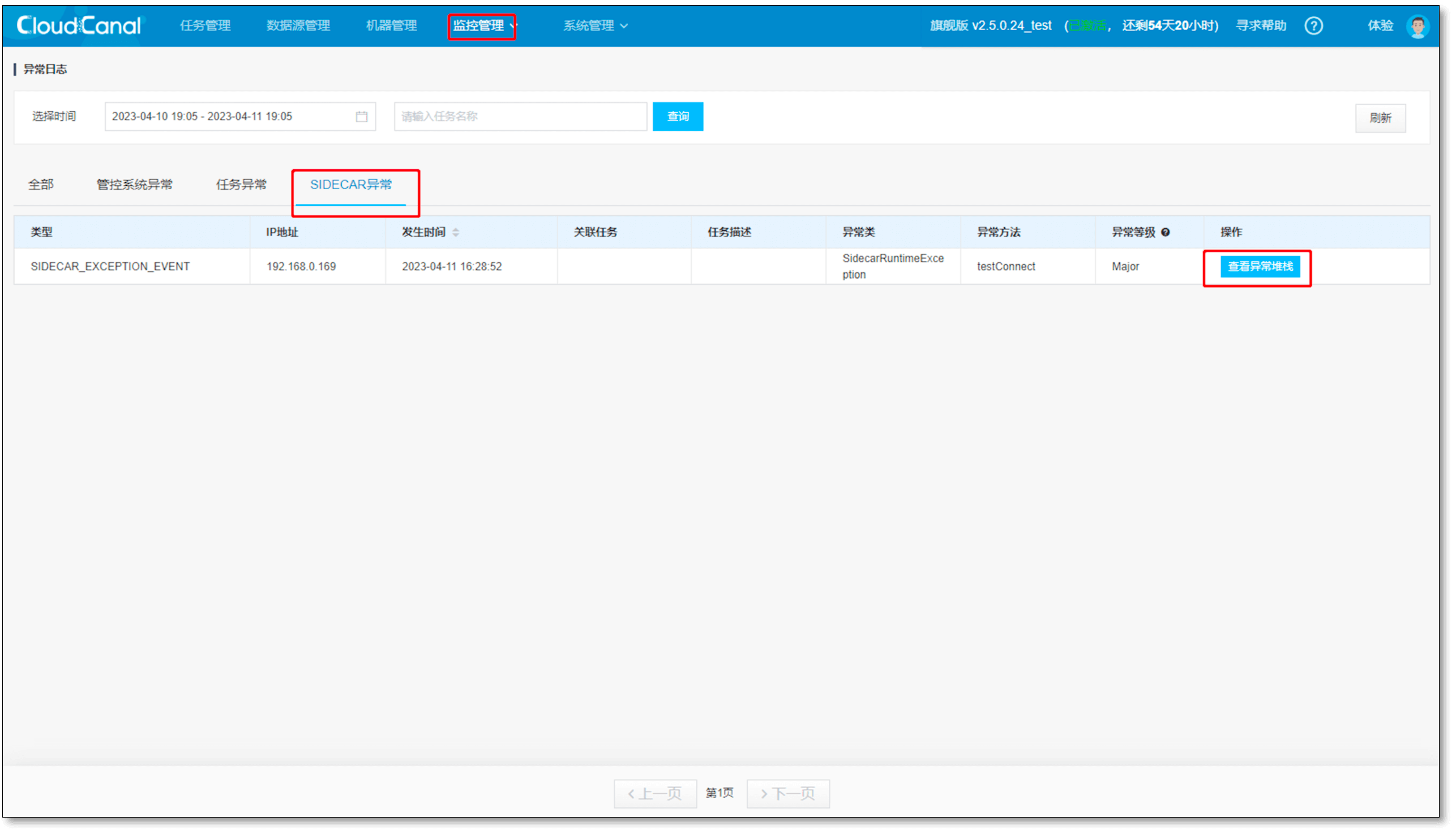Click the 查询 search button

pos(677,117)
